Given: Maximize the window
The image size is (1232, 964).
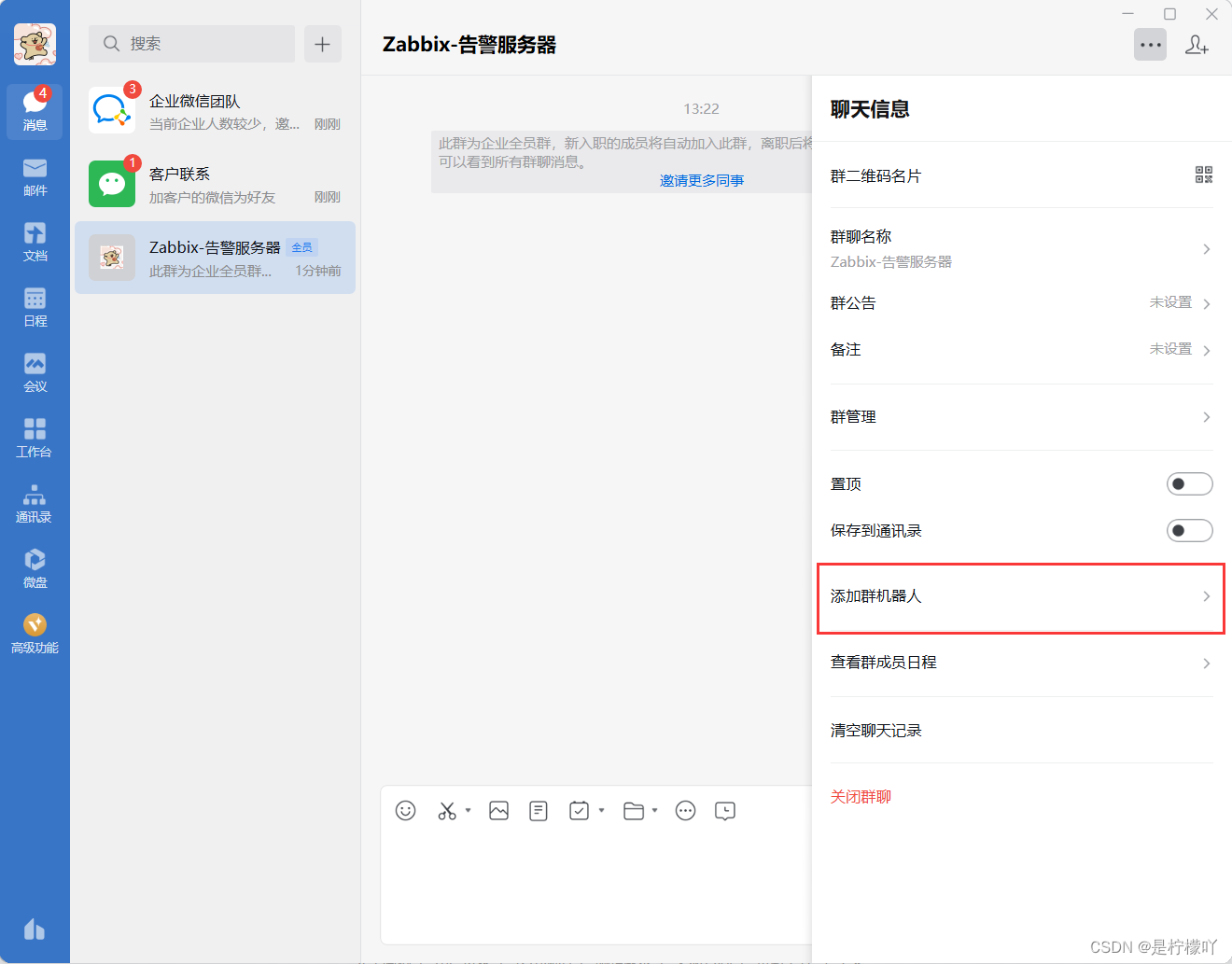Looking at the screenshot, I should pos(1169,14).
